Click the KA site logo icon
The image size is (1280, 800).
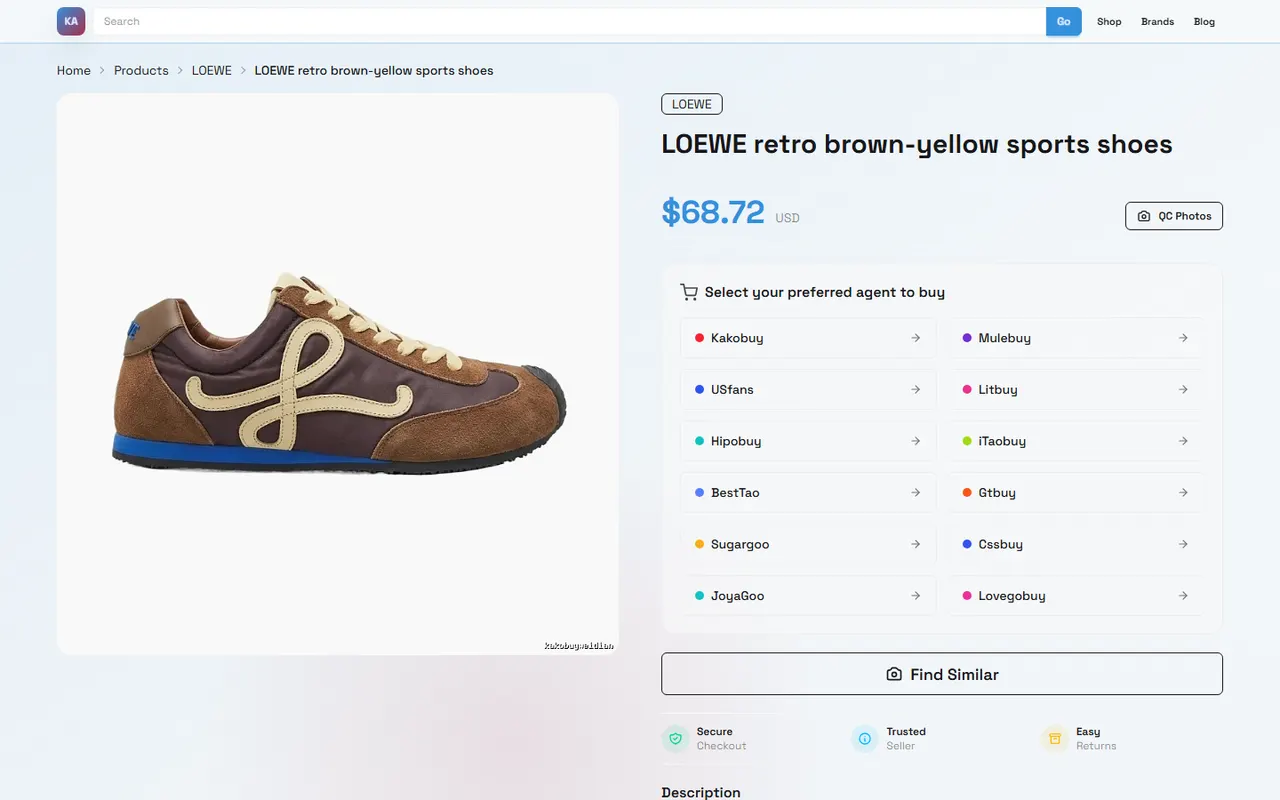point(71,21)
